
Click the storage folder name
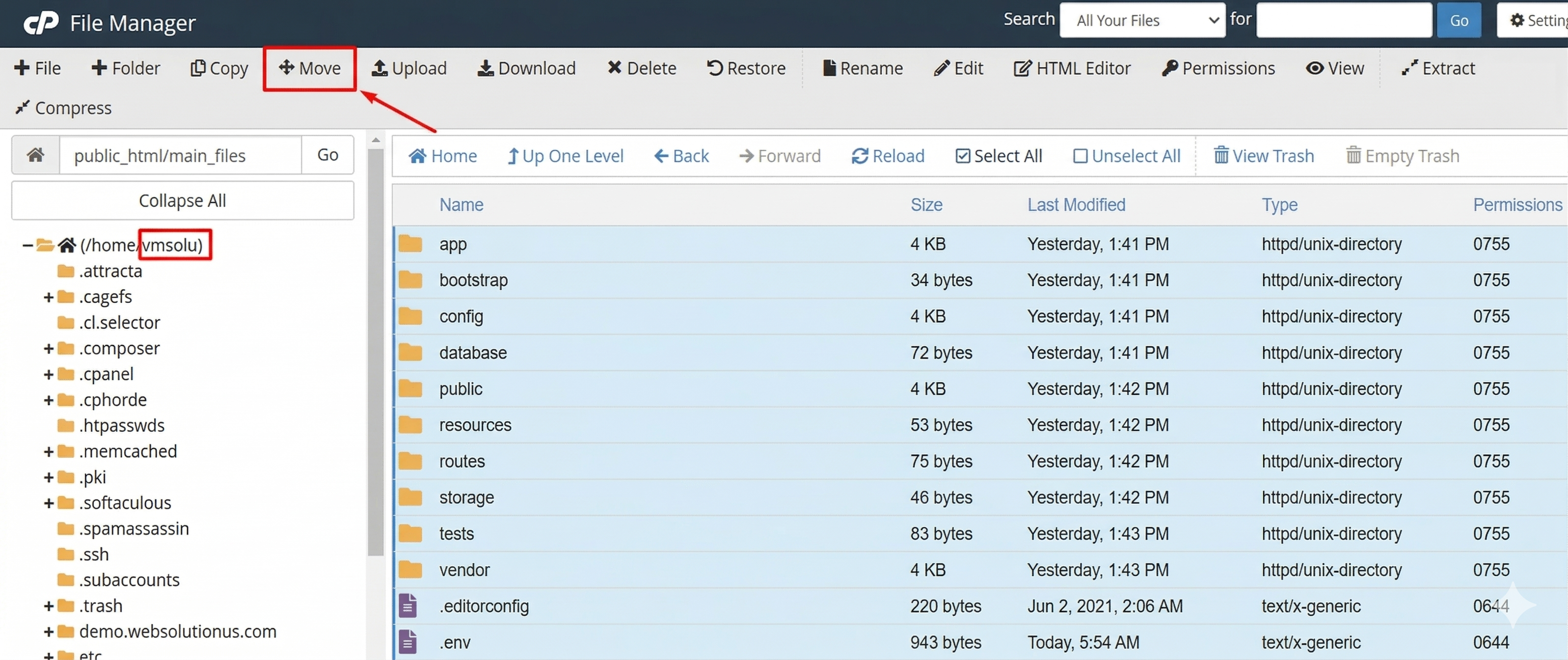pyautogui.click(x=466, y=497)
